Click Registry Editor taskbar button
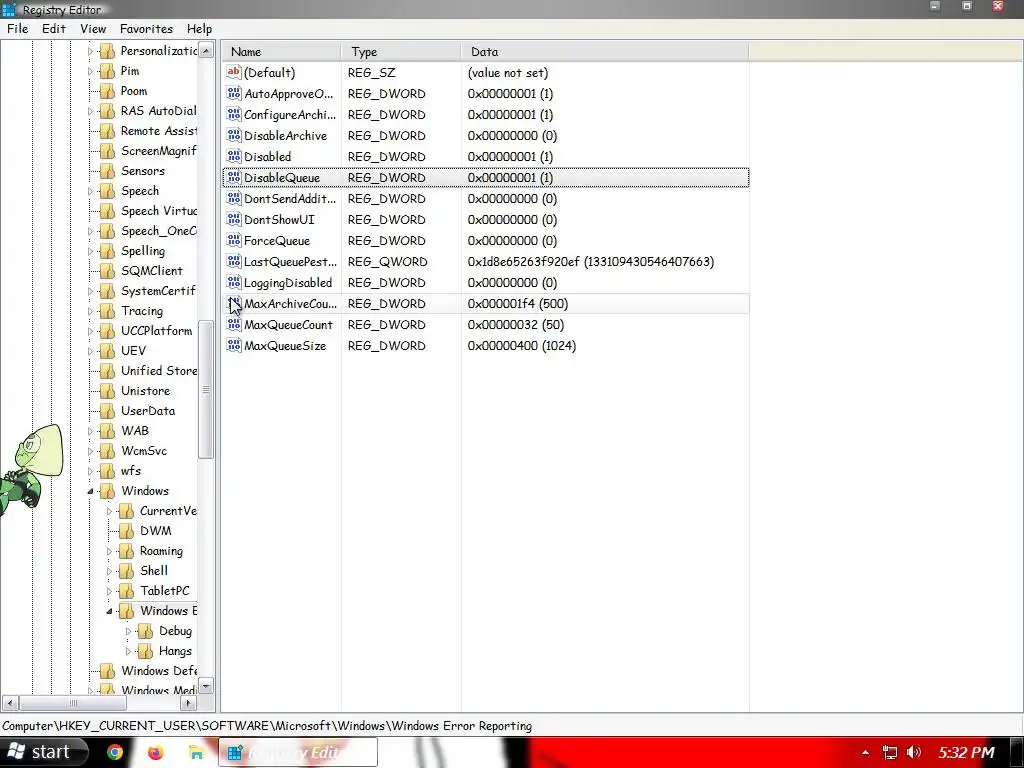The width and height of the screenshot is (1024, 768). coord(298,752)
